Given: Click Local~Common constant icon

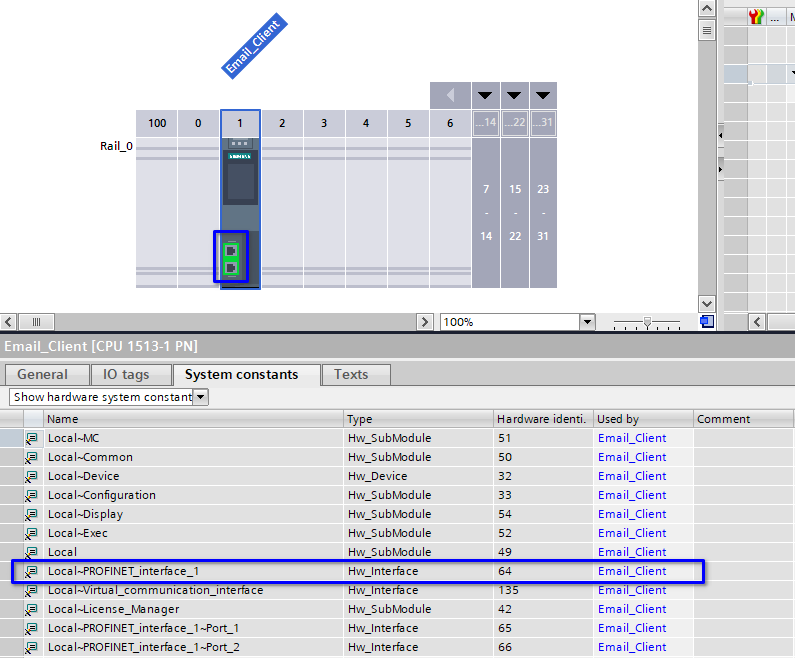Looking at the screenshot, I should tap(32, 457).
